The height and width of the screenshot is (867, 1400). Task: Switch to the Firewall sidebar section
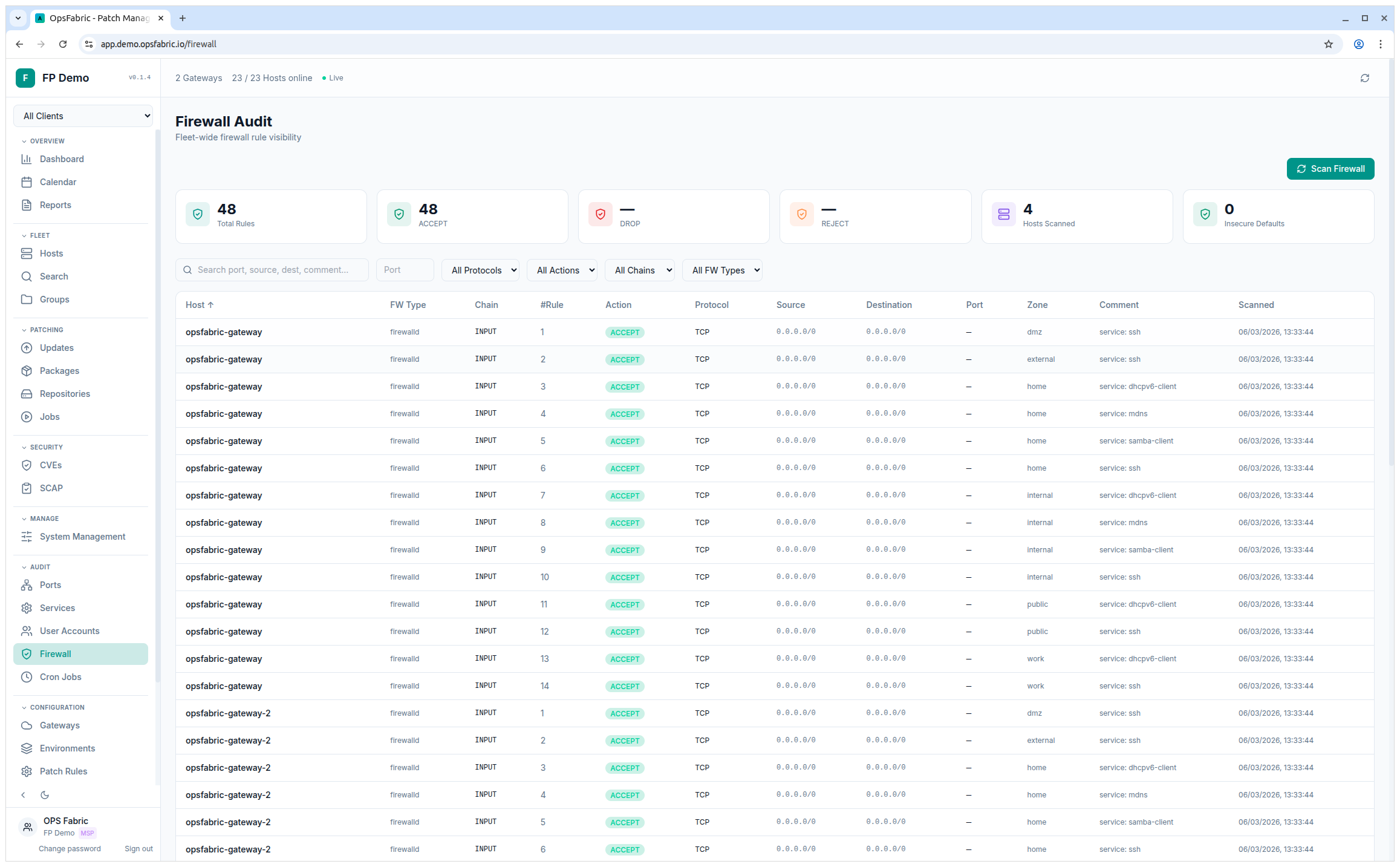pyautogui.click(x=55, y=653)
